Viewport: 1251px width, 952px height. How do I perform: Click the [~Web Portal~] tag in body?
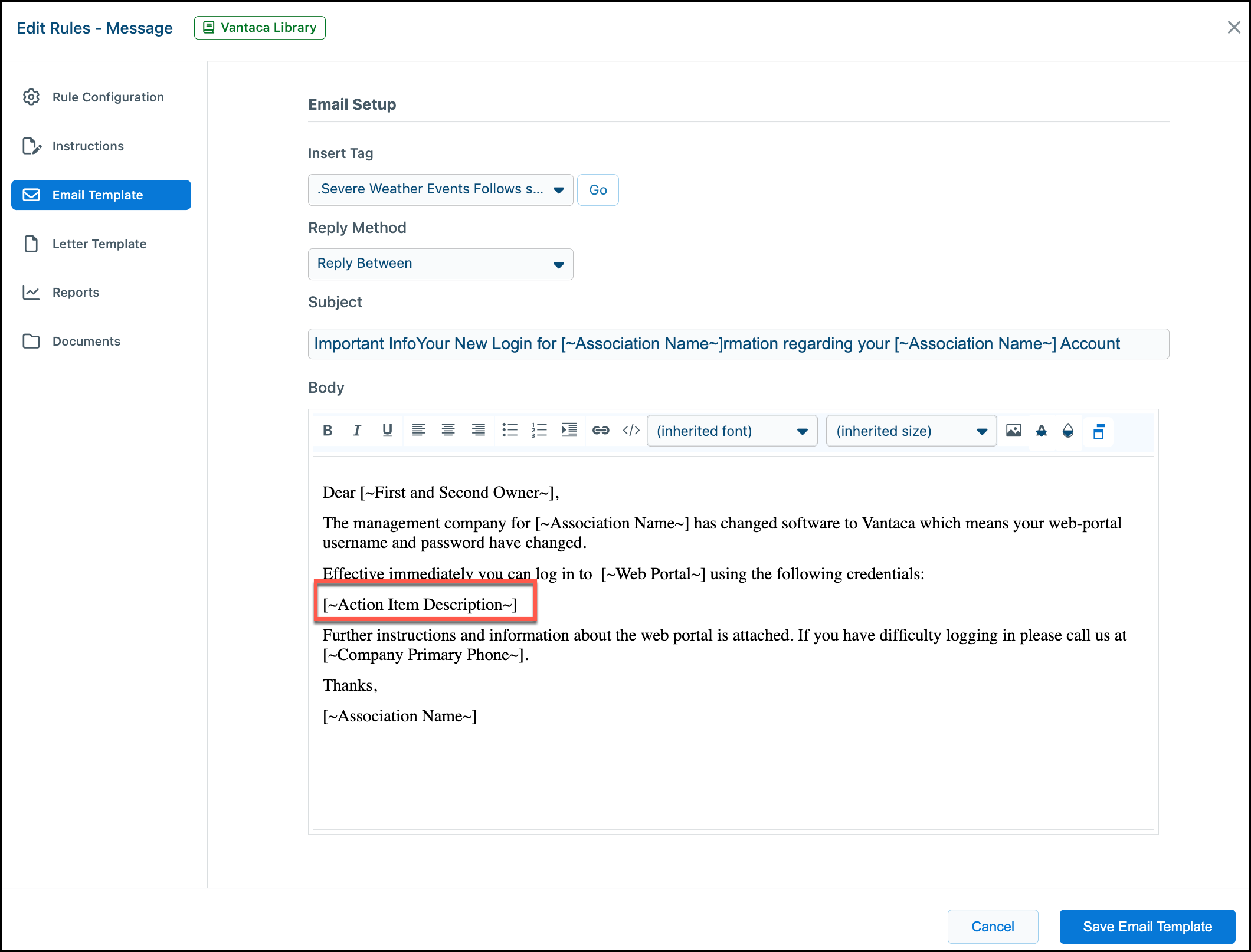pos(653,574)
